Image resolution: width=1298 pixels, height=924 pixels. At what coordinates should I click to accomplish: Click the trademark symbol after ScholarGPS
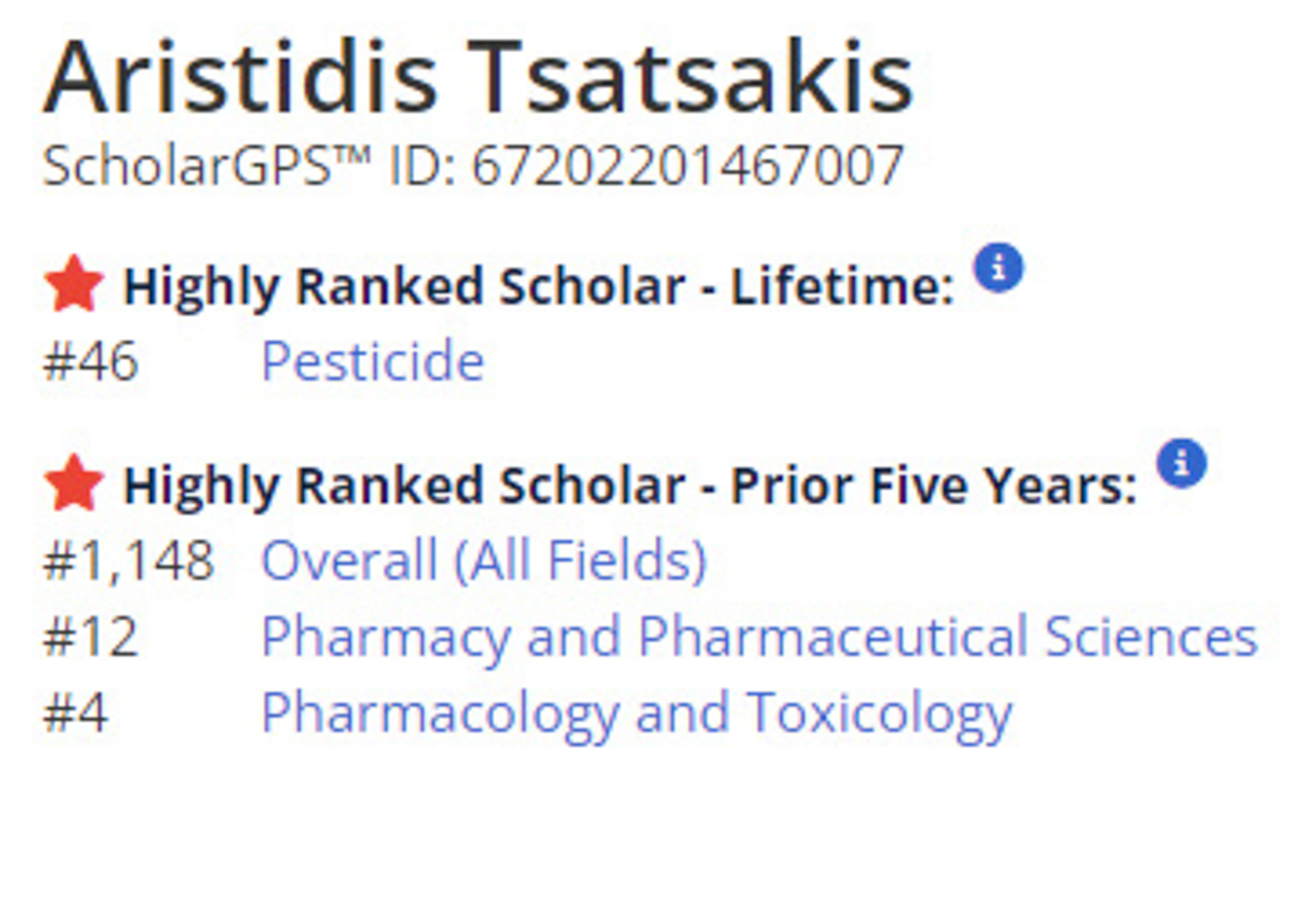tap(351, 156)
